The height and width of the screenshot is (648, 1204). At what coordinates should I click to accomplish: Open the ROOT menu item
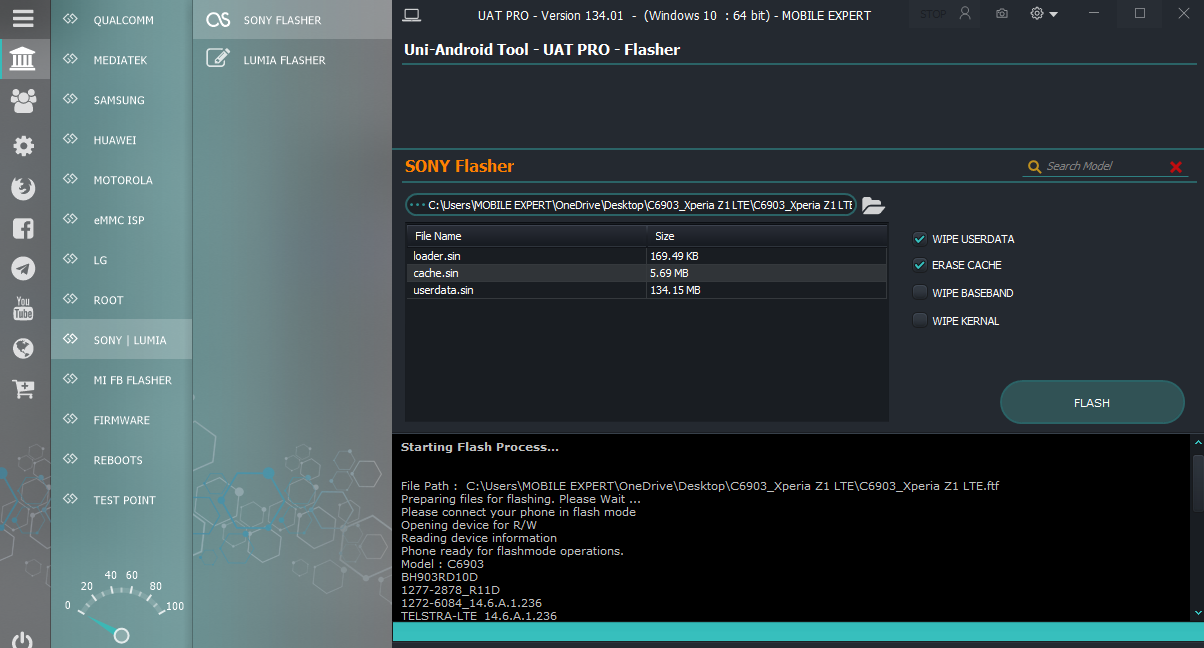pyautogui.click(x=121, y=300)
